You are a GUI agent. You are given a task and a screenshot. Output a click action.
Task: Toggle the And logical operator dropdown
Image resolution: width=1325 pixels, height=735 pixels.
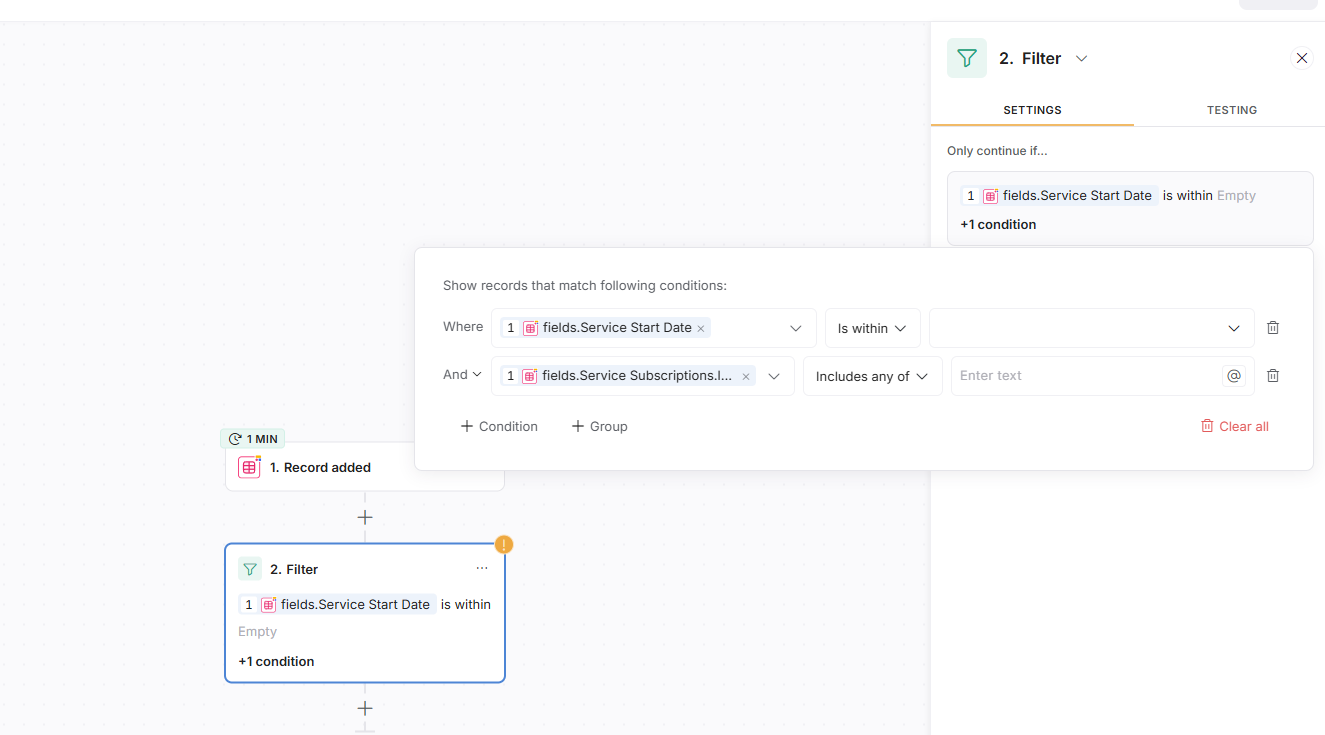click(463, 375)
